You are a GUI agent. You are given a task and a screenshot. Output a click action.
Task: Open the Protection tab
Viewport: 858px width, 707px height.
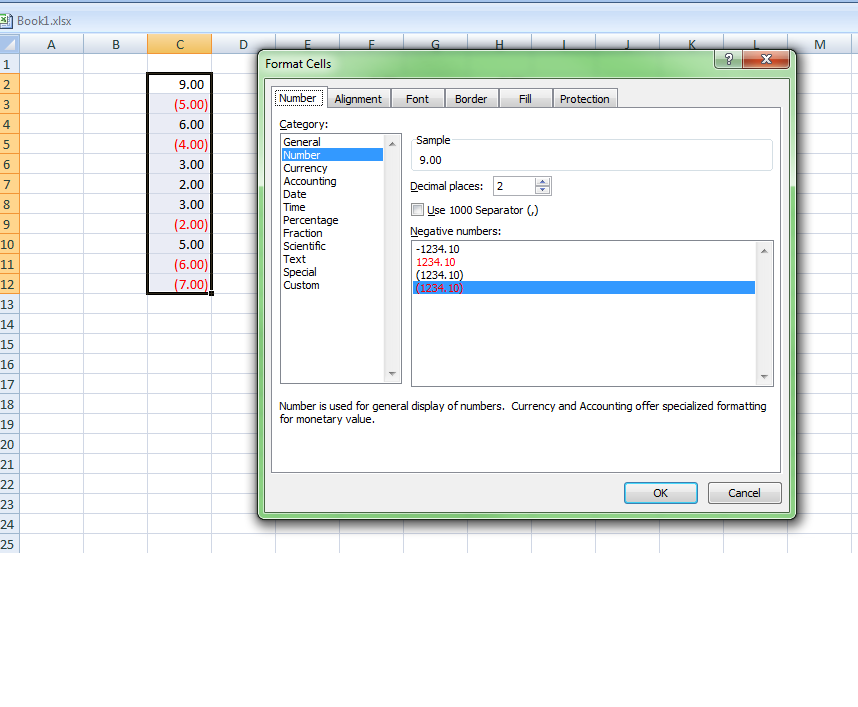point(584,98)
